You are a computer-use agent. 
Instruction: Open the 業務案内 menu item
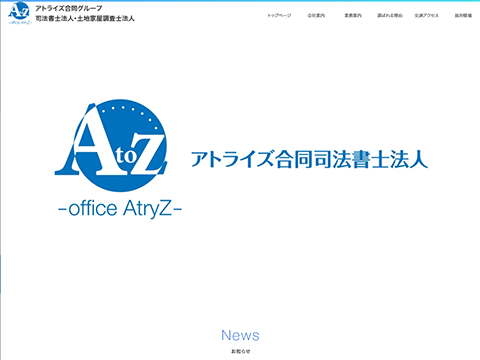(353, 15)
